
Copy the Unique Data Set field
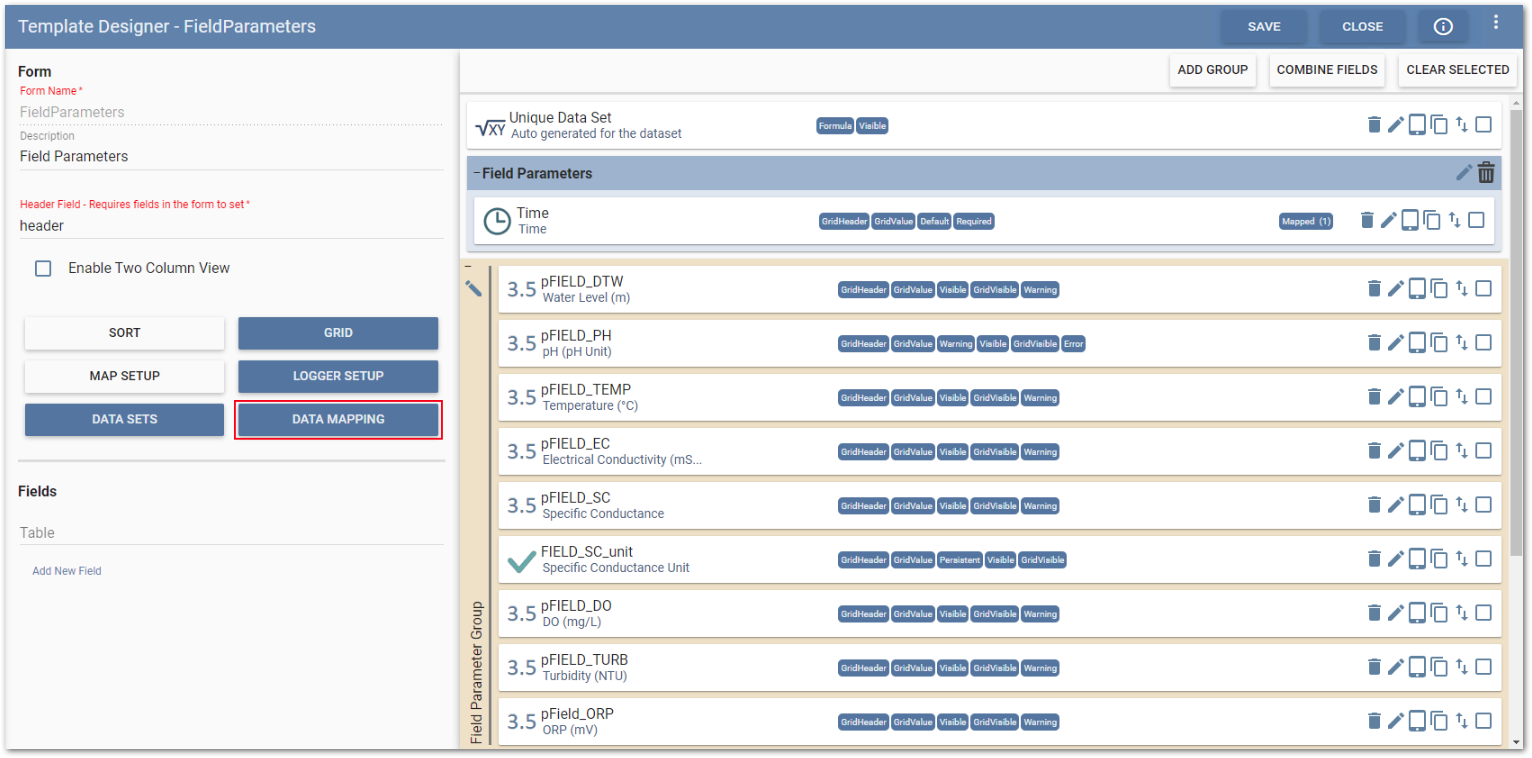click(1439, 125)
